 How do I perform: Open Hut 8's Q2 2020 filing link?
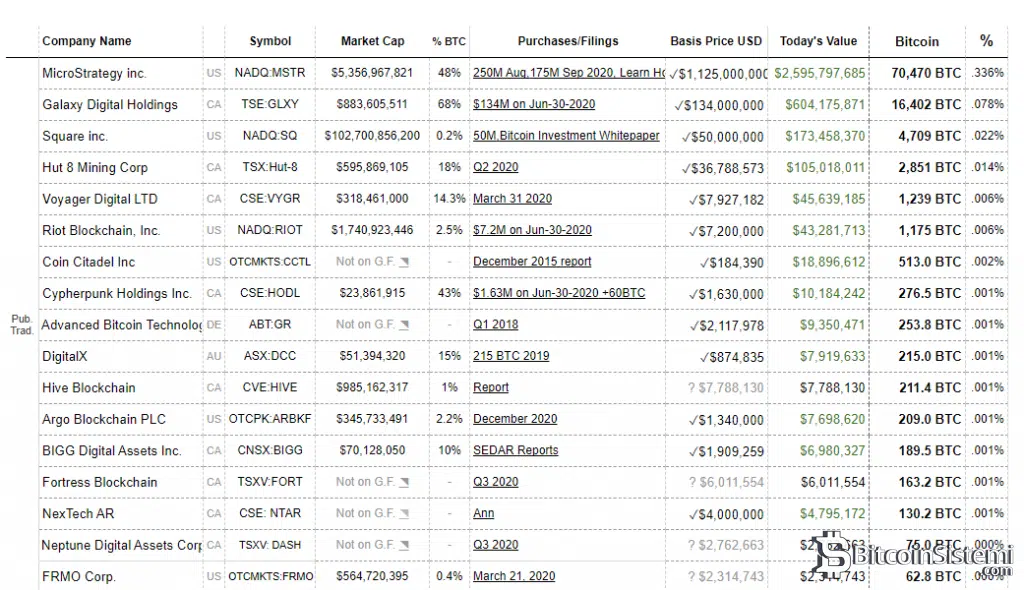click(x=496, y=168)
